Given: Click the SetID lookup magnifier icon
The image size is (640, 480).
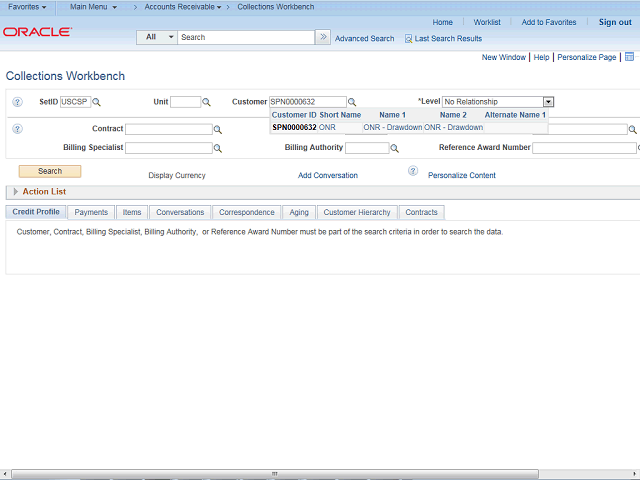Looking at the screenshot, I should pos(96,102).
